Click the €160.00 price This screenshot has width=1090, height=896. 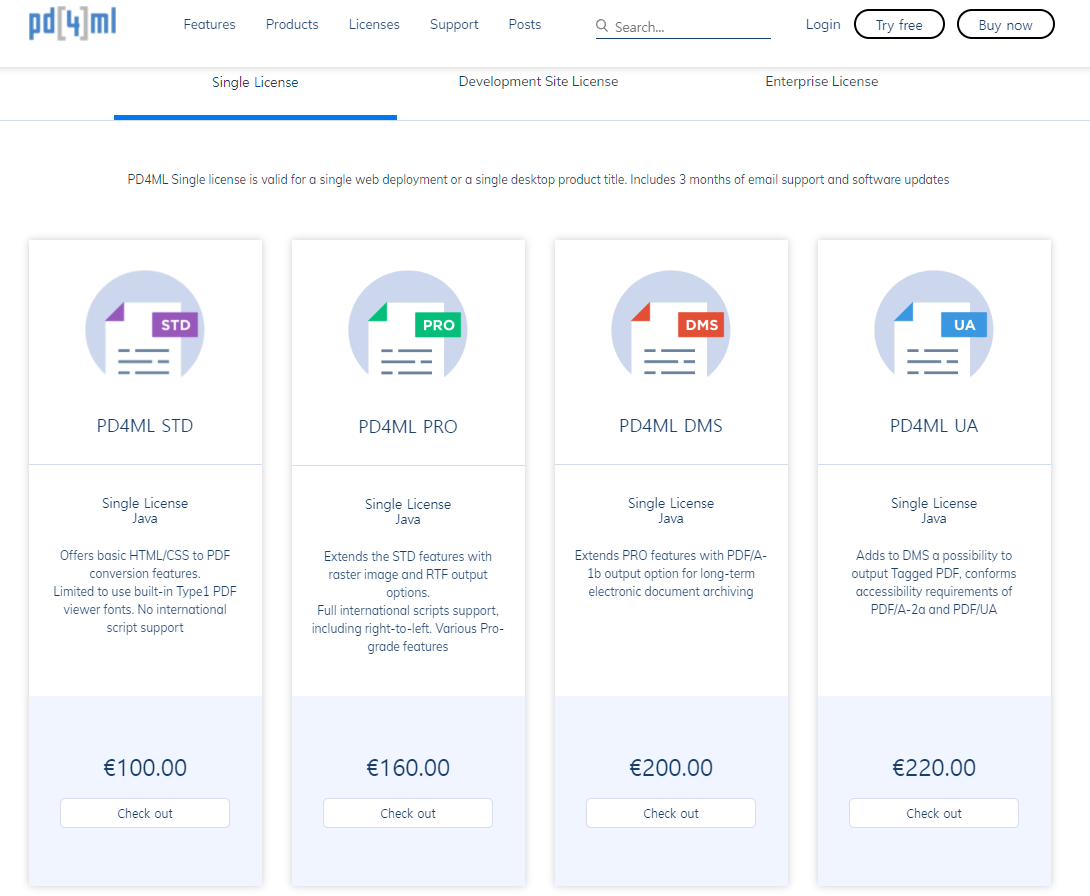pyautogui.click(x=407, y=767)
